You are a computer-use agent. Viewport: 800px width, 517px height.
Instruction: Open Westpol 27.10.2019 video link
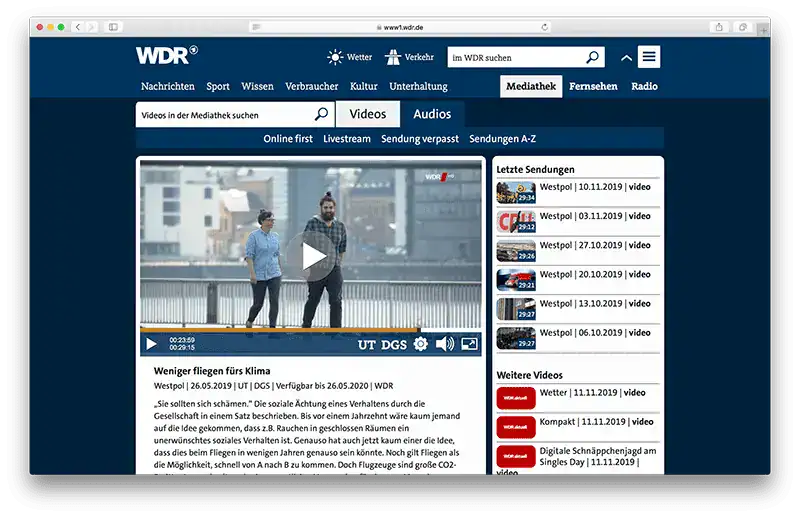595,245
